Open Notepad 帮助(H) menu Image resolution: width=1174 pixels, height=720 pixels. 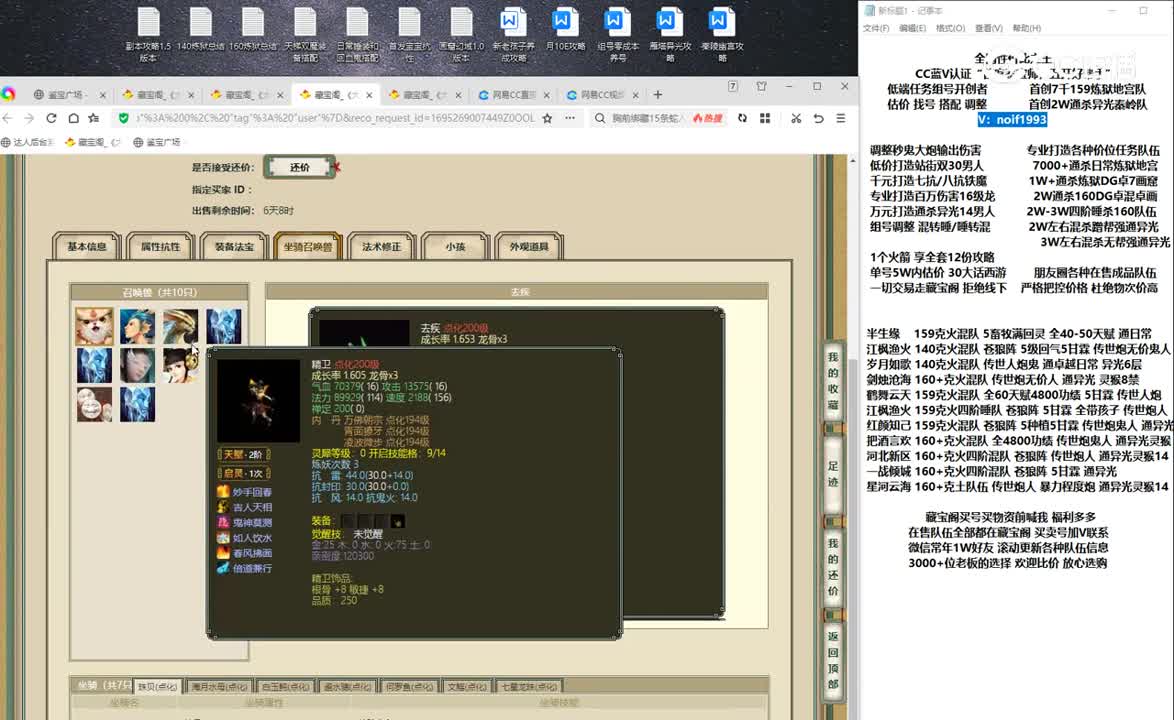pos(1027,28)
